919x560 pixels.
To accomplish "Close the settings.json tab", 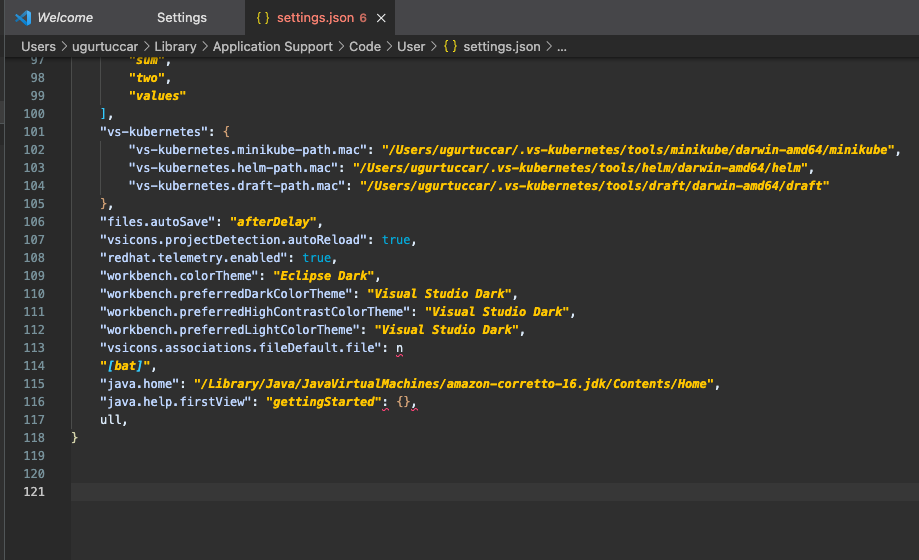I will click(381, 18).
